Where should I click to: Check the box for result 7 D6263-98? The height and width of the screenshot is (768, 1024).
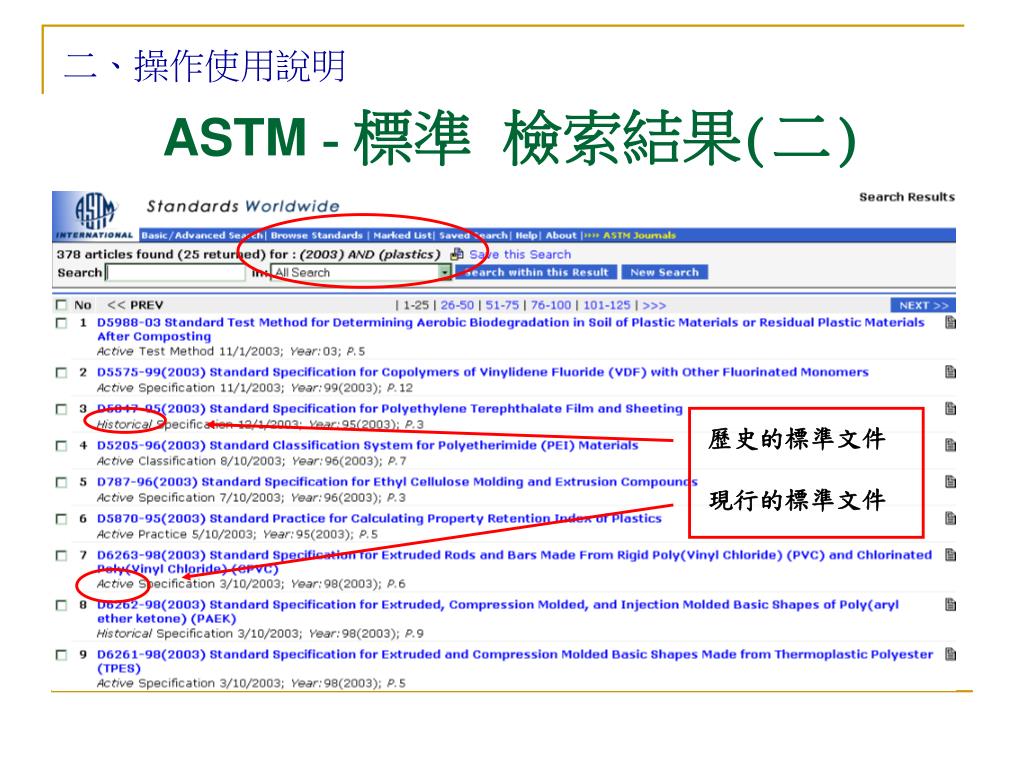[61, 555]
